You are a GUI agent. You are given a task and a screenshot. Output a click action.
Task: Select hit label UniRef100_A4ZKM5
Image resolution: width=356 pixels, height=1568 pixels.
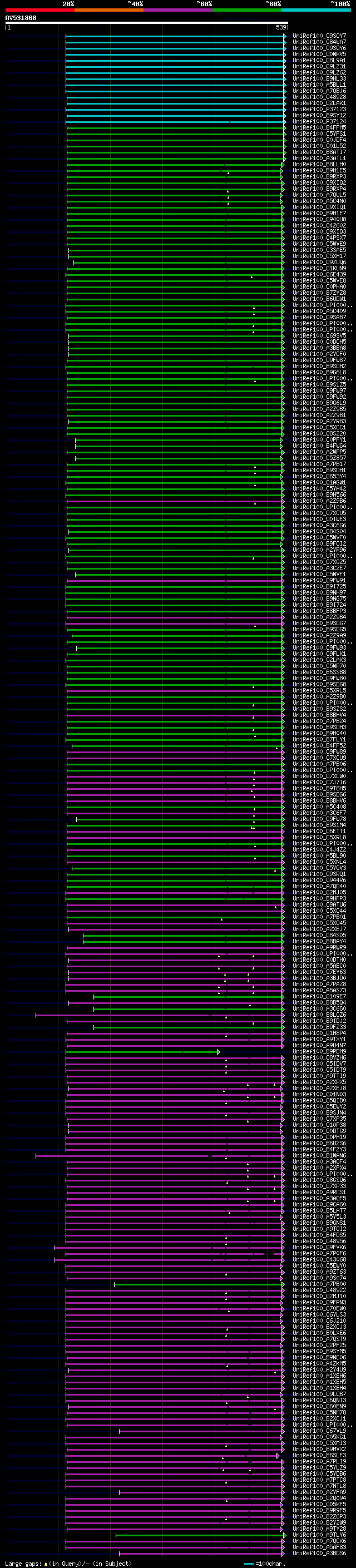tap(319, 1364)
